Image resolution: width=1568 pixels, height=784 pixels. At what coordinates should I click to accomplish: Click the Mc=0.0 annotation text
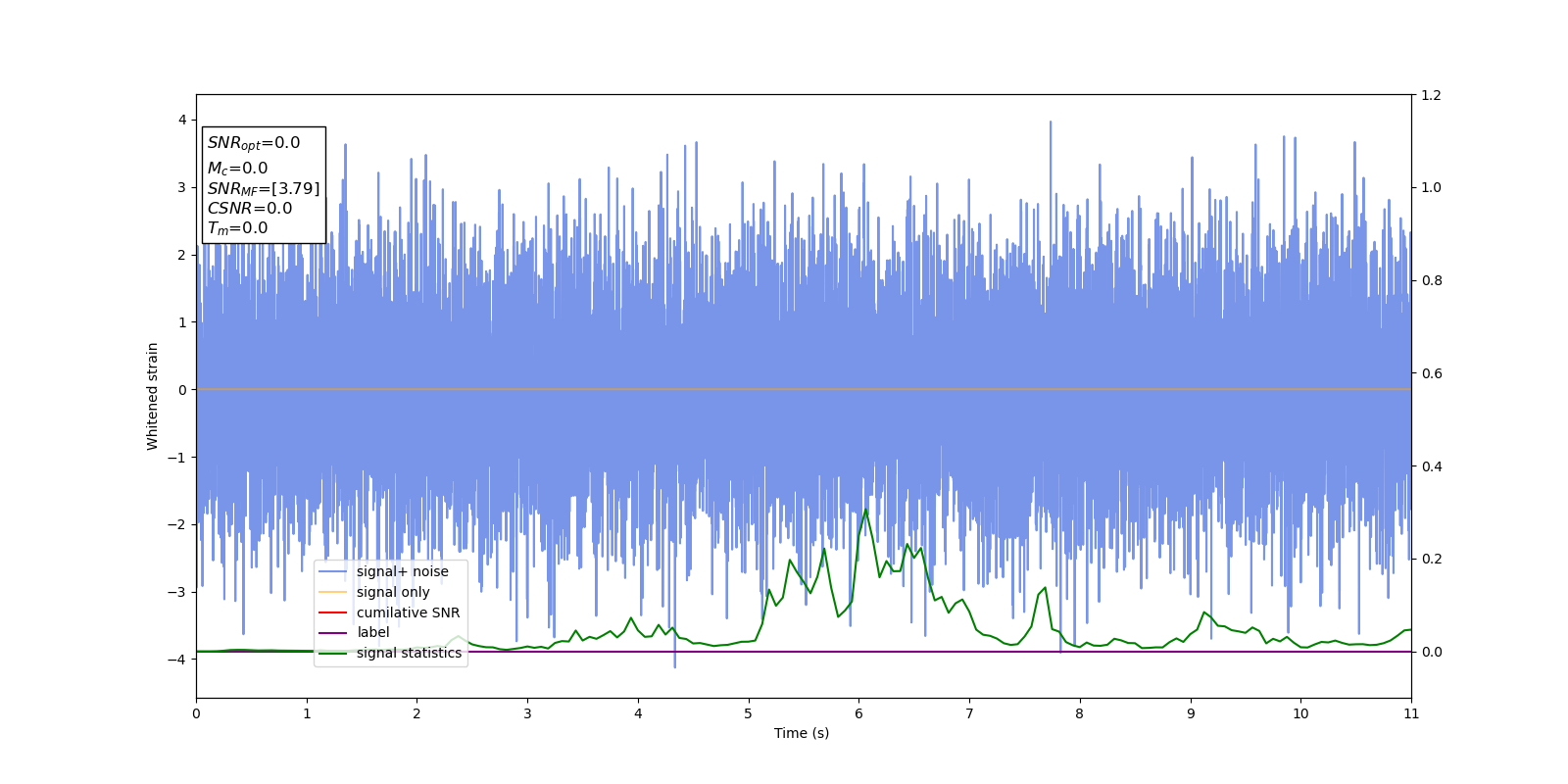[x=237, y=169]
